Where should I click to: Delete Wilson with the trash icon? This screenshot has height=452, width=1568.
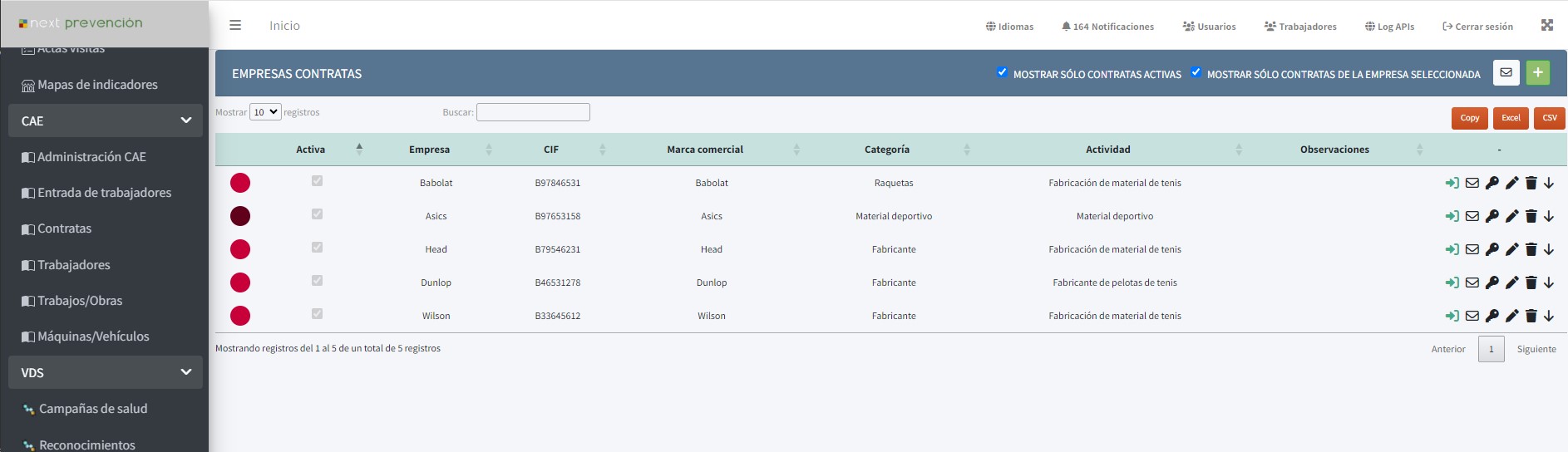coord(1531,316)
